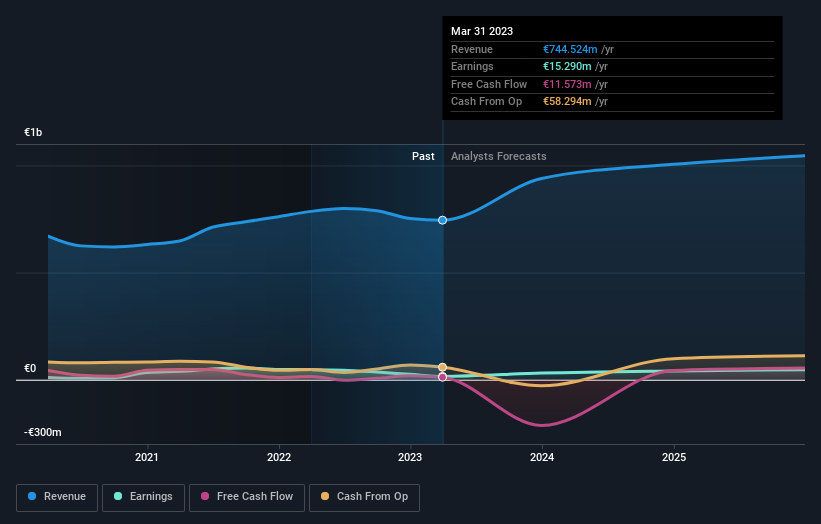
Task: Click the Analysts Forecasts label
Action: pos(498,157)
